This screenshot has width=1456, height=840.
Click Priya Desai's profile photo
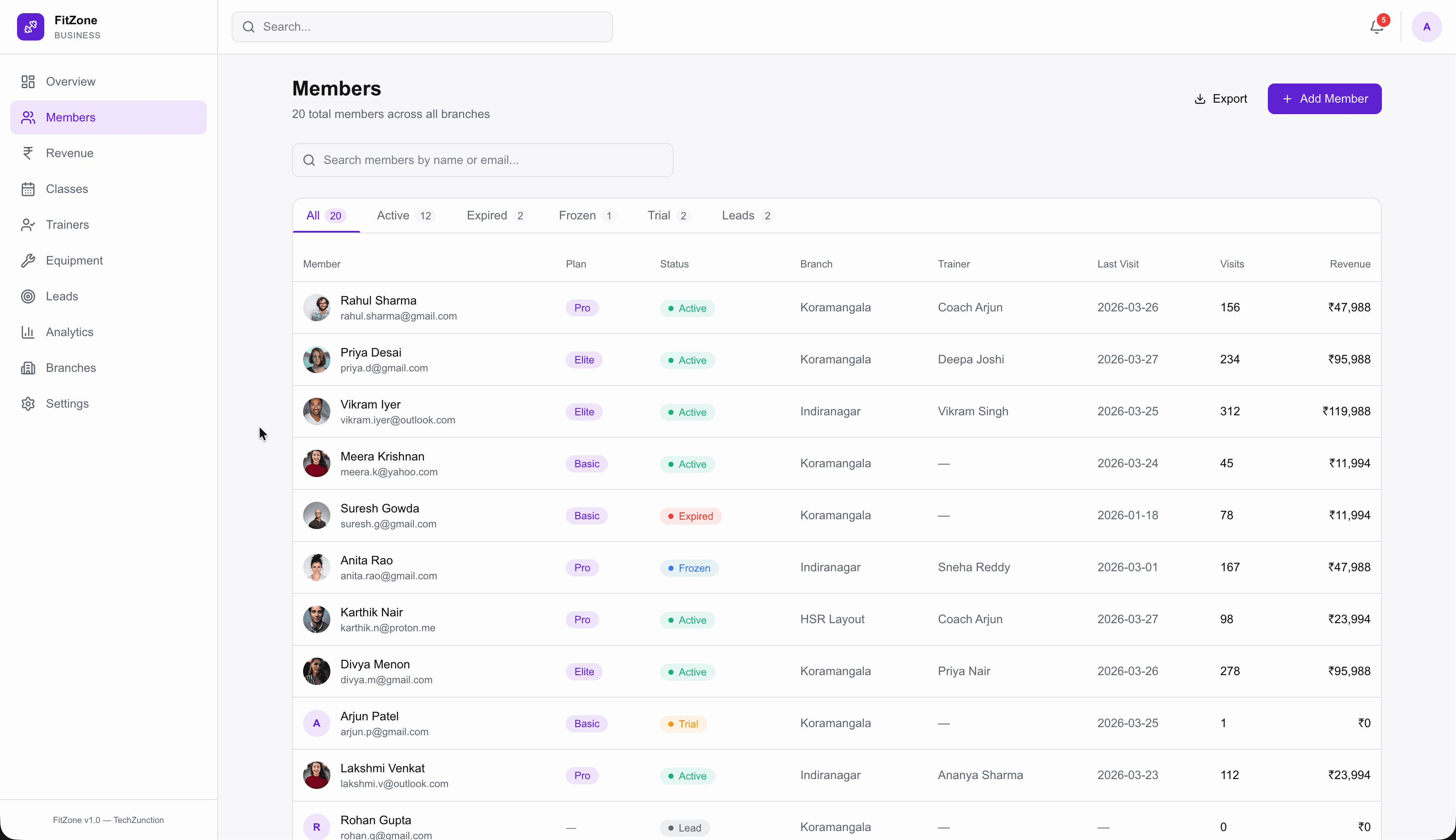point(316,360)
